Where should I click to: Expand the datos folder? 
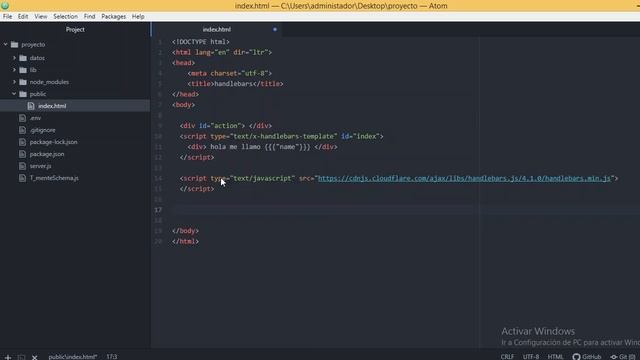14,58
